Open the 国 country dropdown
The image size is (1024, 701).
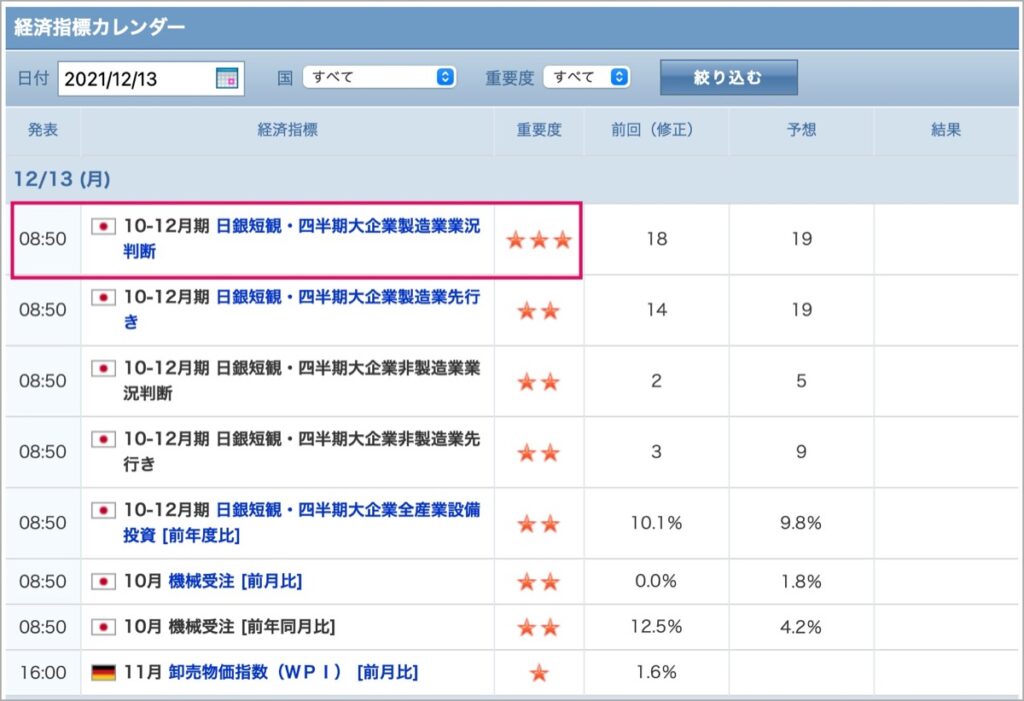(x=379, y=77)
